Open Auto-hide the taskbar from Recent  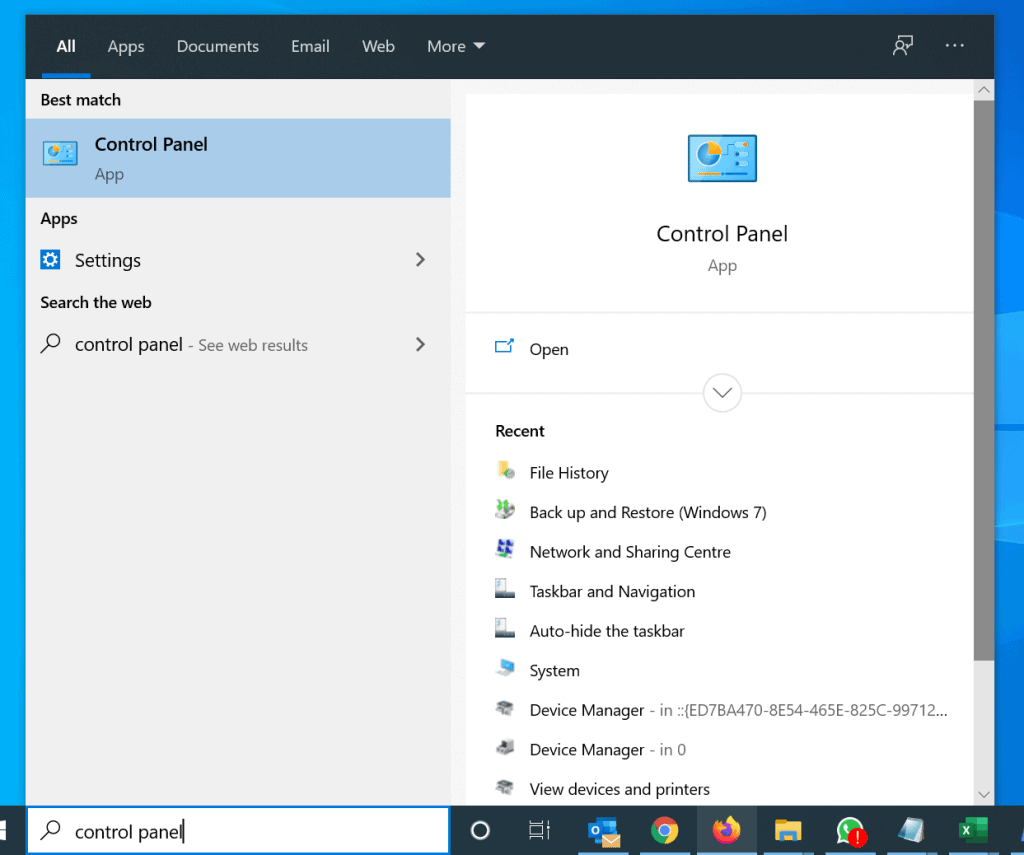607,631
